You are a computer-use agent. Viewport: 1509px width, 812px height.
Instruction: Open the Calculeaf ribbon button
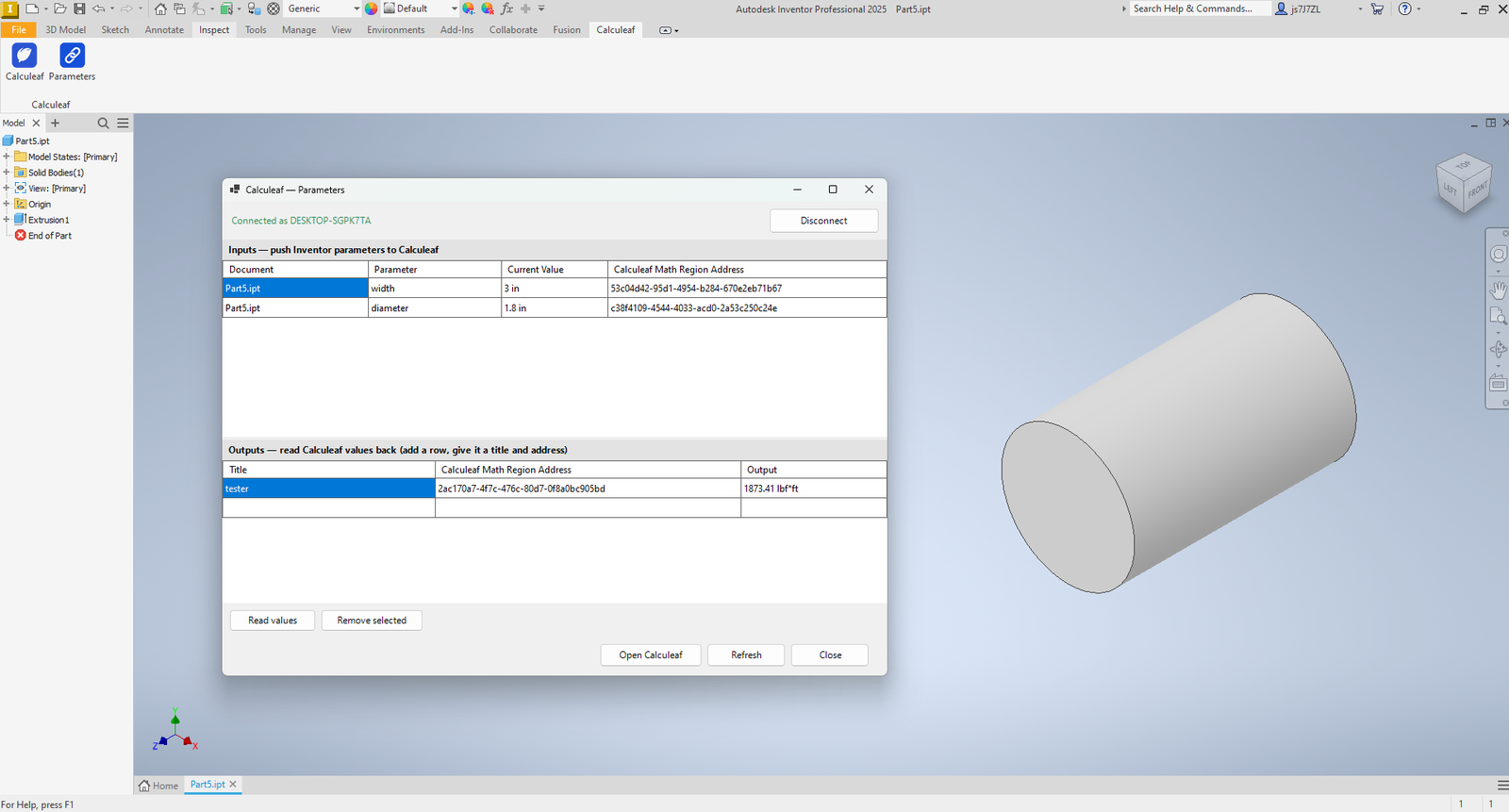coord(25,62)
